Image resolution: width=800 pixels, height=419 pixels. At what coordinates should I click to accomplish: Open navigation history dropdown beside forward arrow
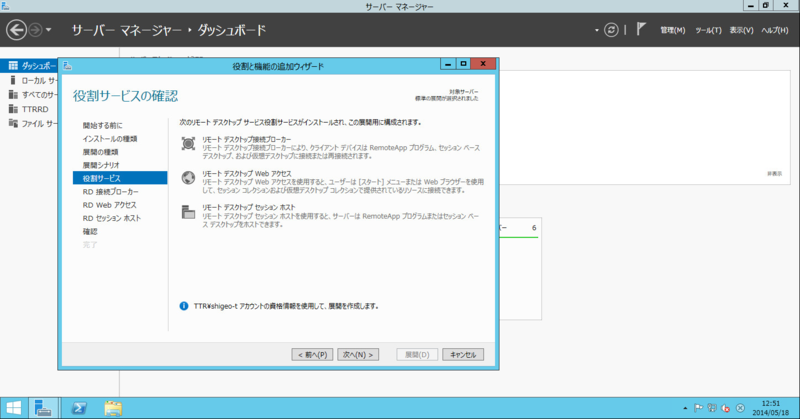click(x=48, y=30)
